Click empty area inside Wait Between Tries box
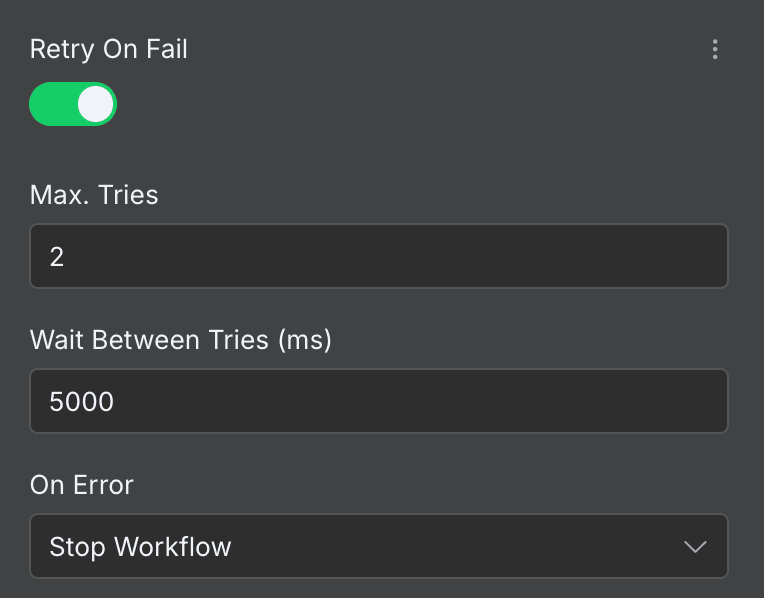This screenshot has height=598, width=764. click(x=450, y=401)
